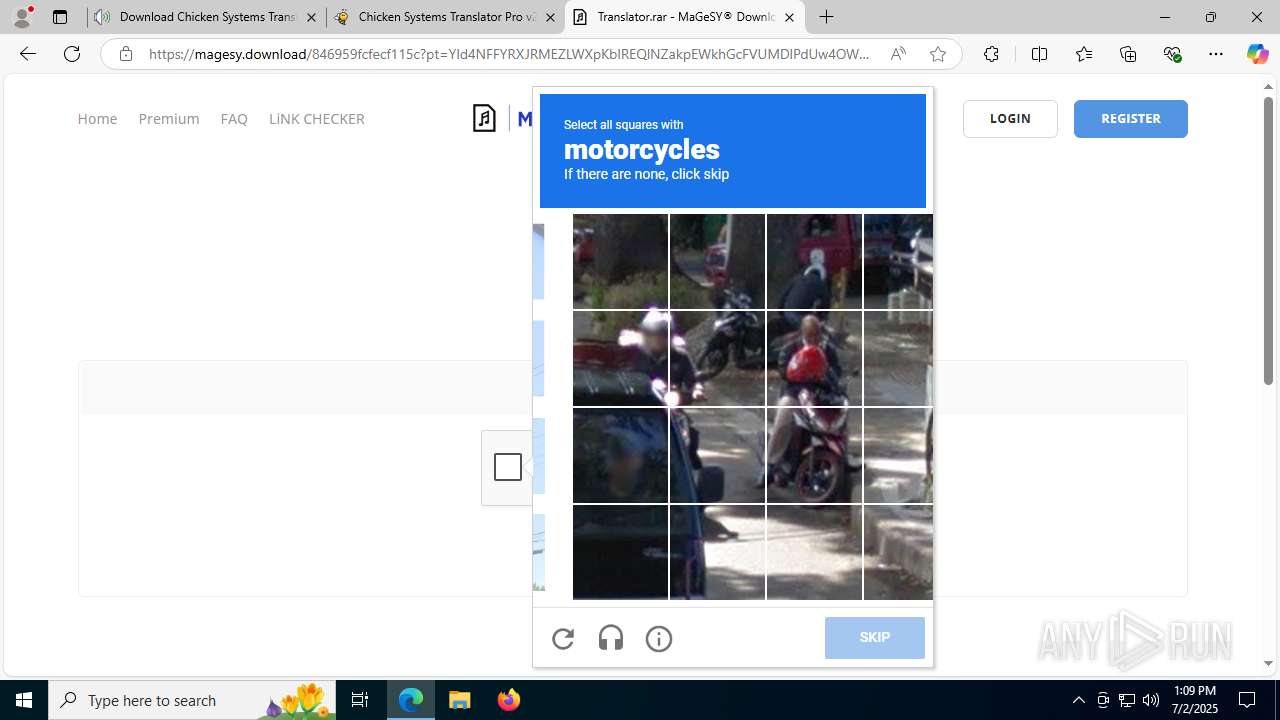Add page to favorites star

coord(938,54)
